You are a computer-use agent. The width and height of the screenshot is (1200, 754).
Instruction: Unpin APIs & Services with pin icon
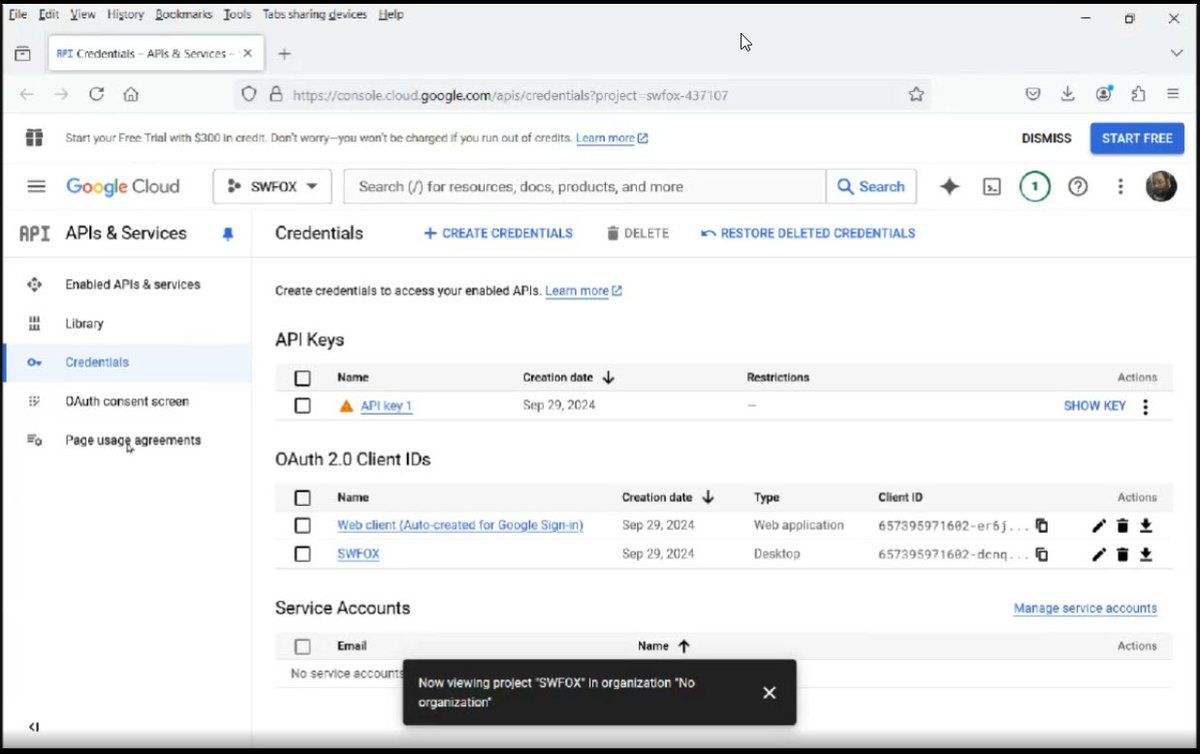coord(228,233)
